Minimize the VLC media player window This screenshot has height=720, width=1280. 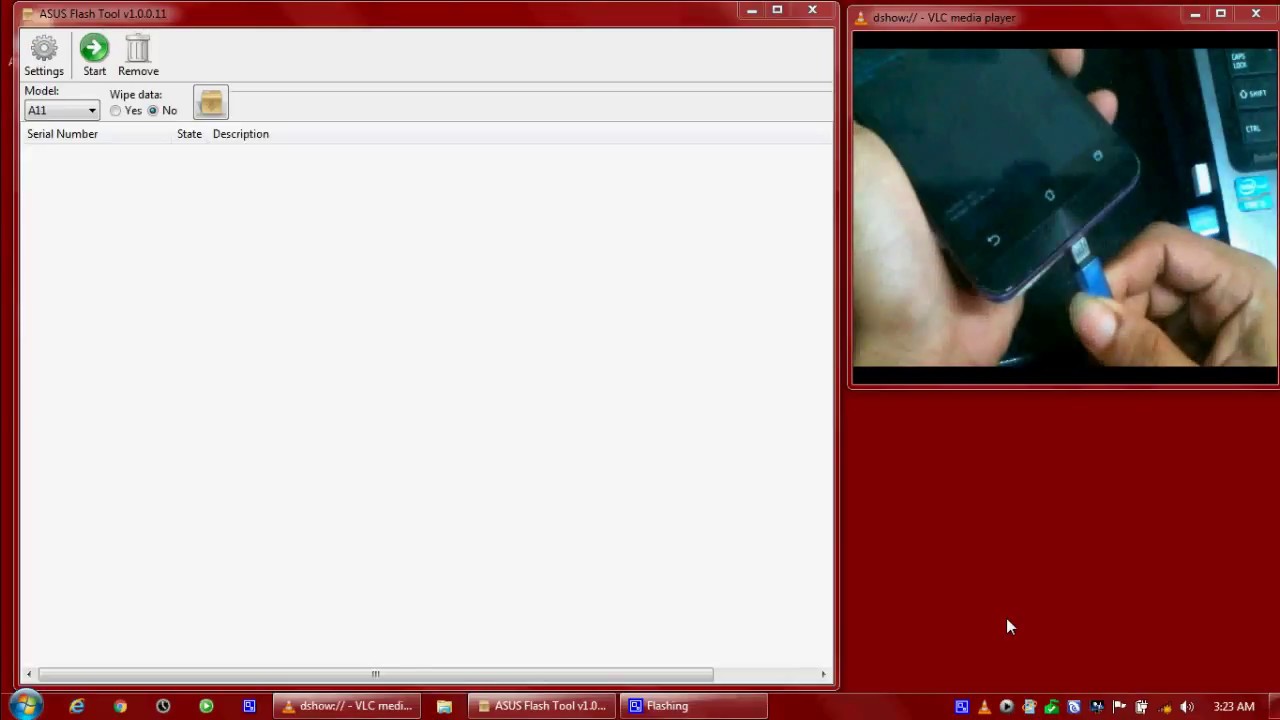pos(1195,14)
